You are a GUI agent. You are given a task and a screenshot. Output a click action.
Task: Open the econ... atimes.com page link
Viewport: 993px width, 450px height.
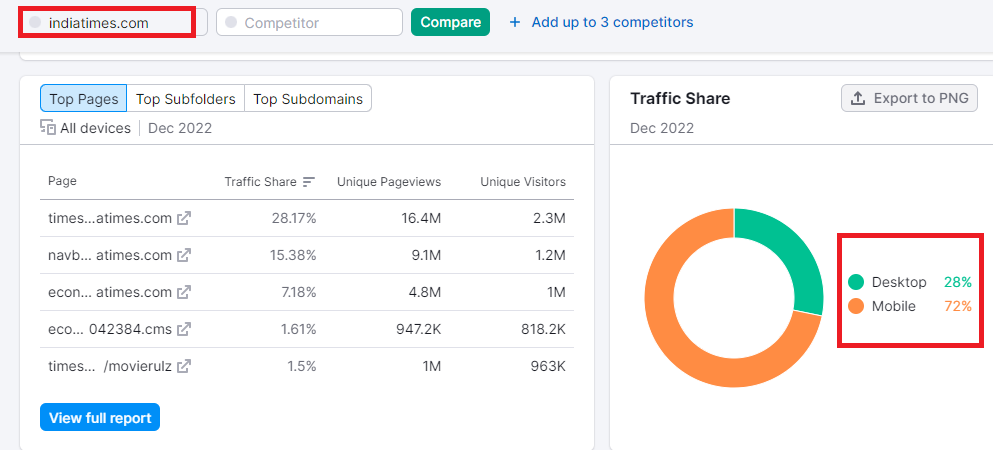coord(110,292)
